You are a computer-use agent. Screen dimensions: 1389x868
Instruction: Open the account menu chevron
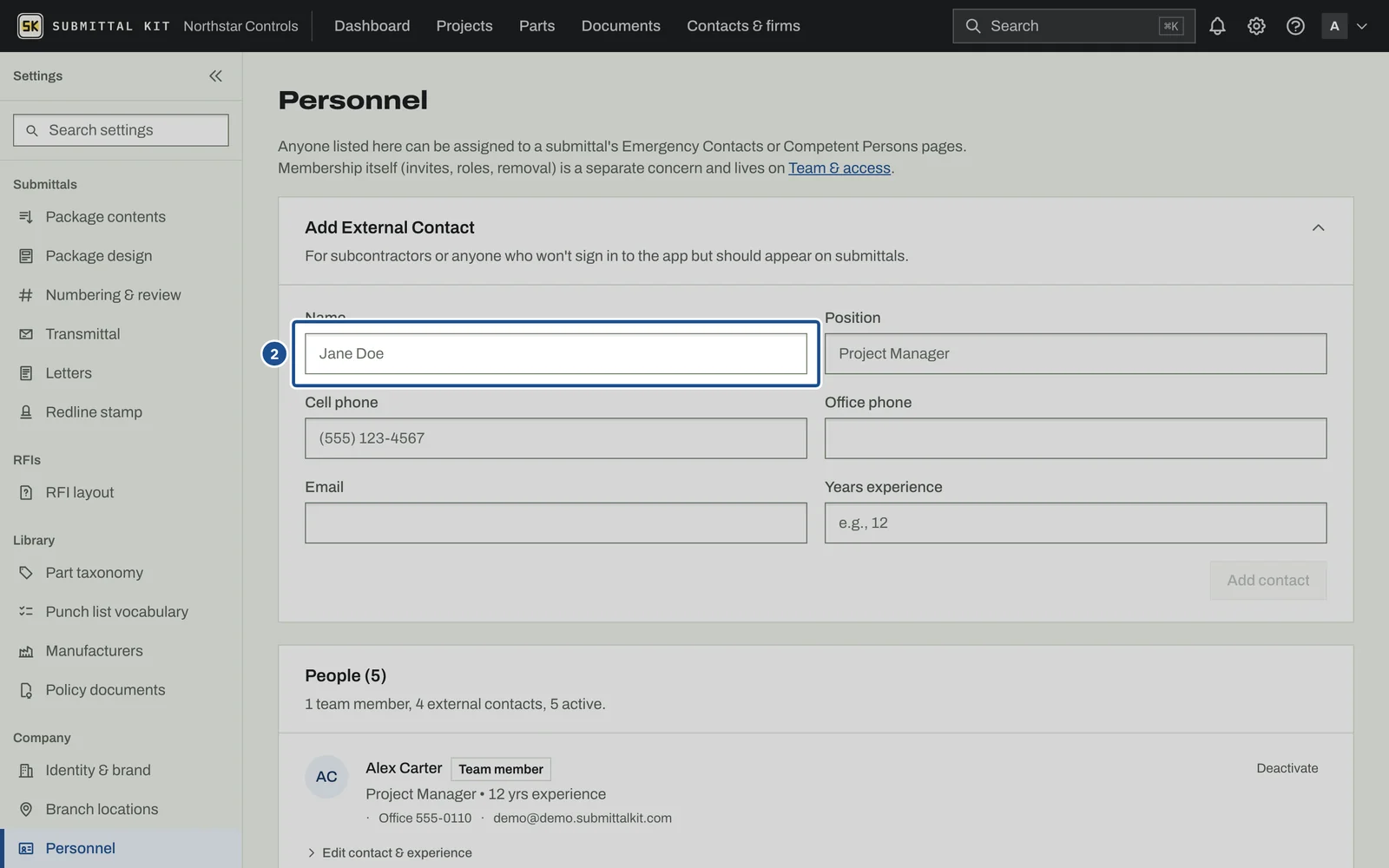(x=1362, y=26)
